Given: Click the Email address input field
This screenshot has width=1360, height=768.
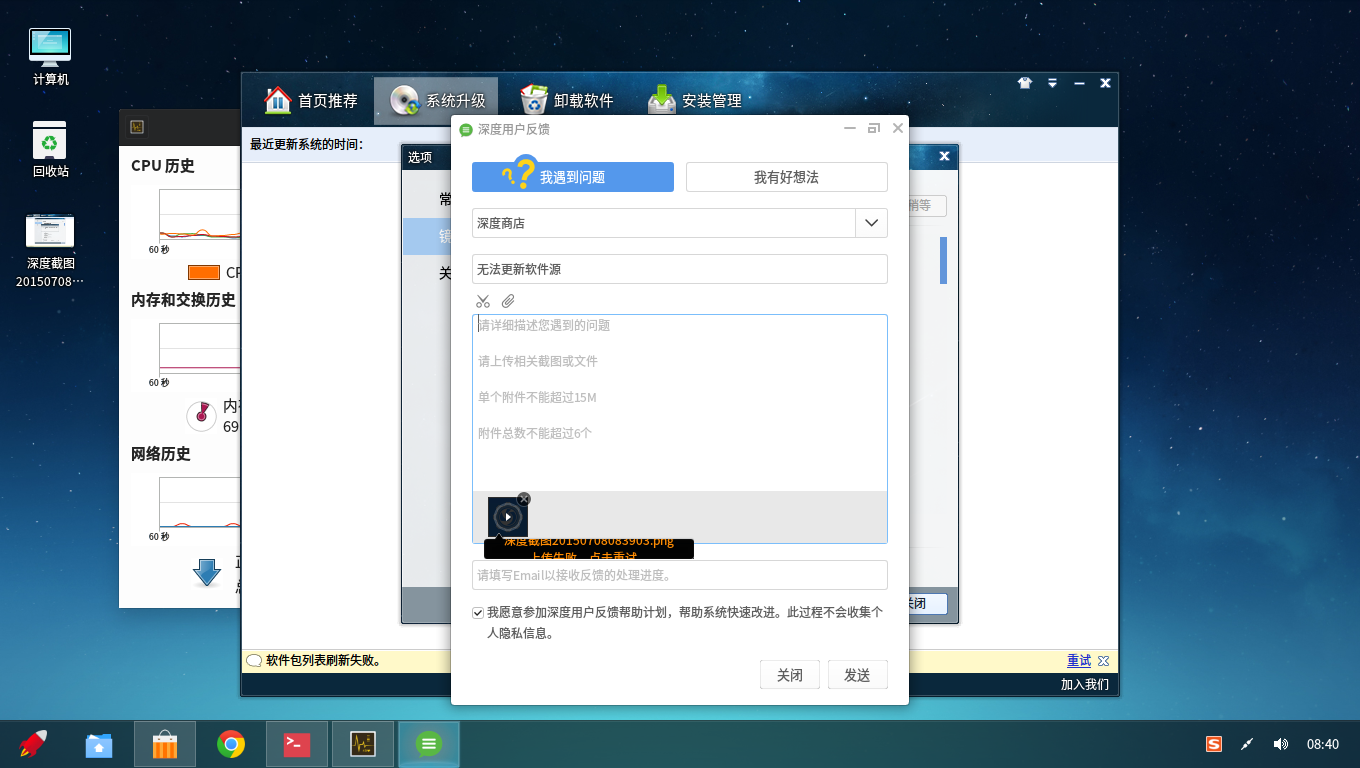Looking at the screenshot, I should (680, 575).
